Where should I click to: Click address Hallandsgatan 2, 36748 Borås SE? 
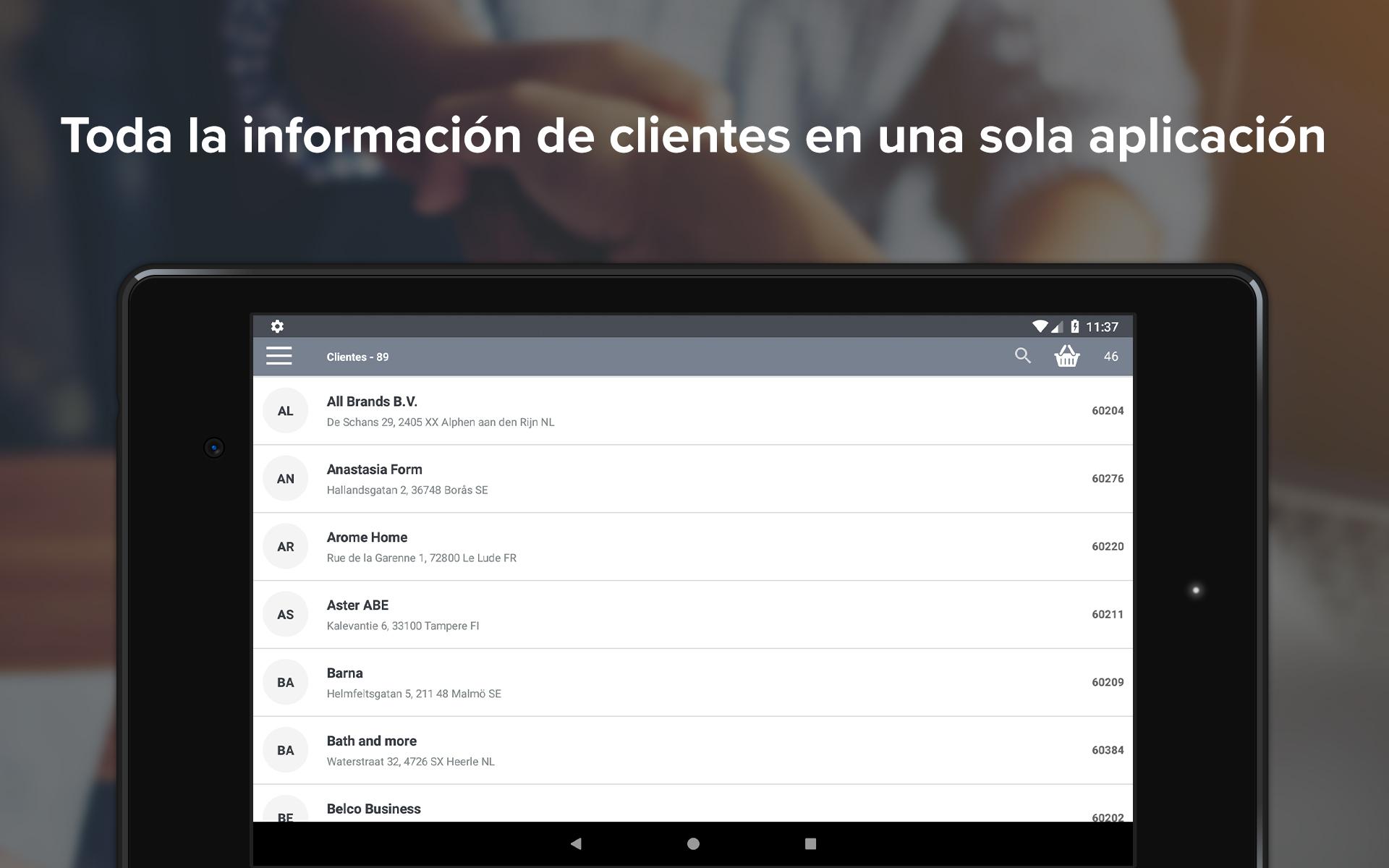point(407,490)
